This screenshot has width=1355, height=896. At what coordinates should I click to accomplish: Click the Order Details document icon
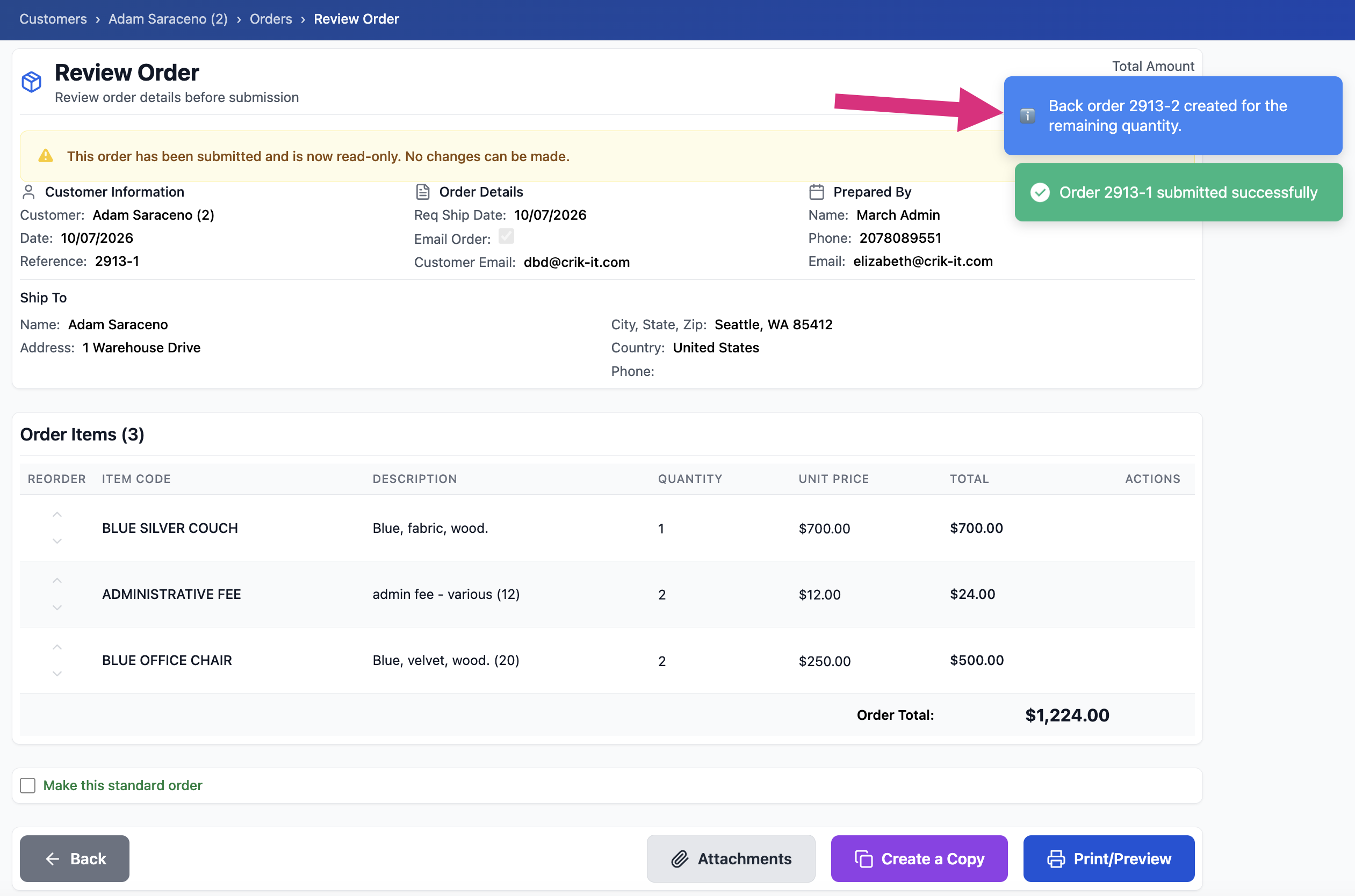[423, 192]
